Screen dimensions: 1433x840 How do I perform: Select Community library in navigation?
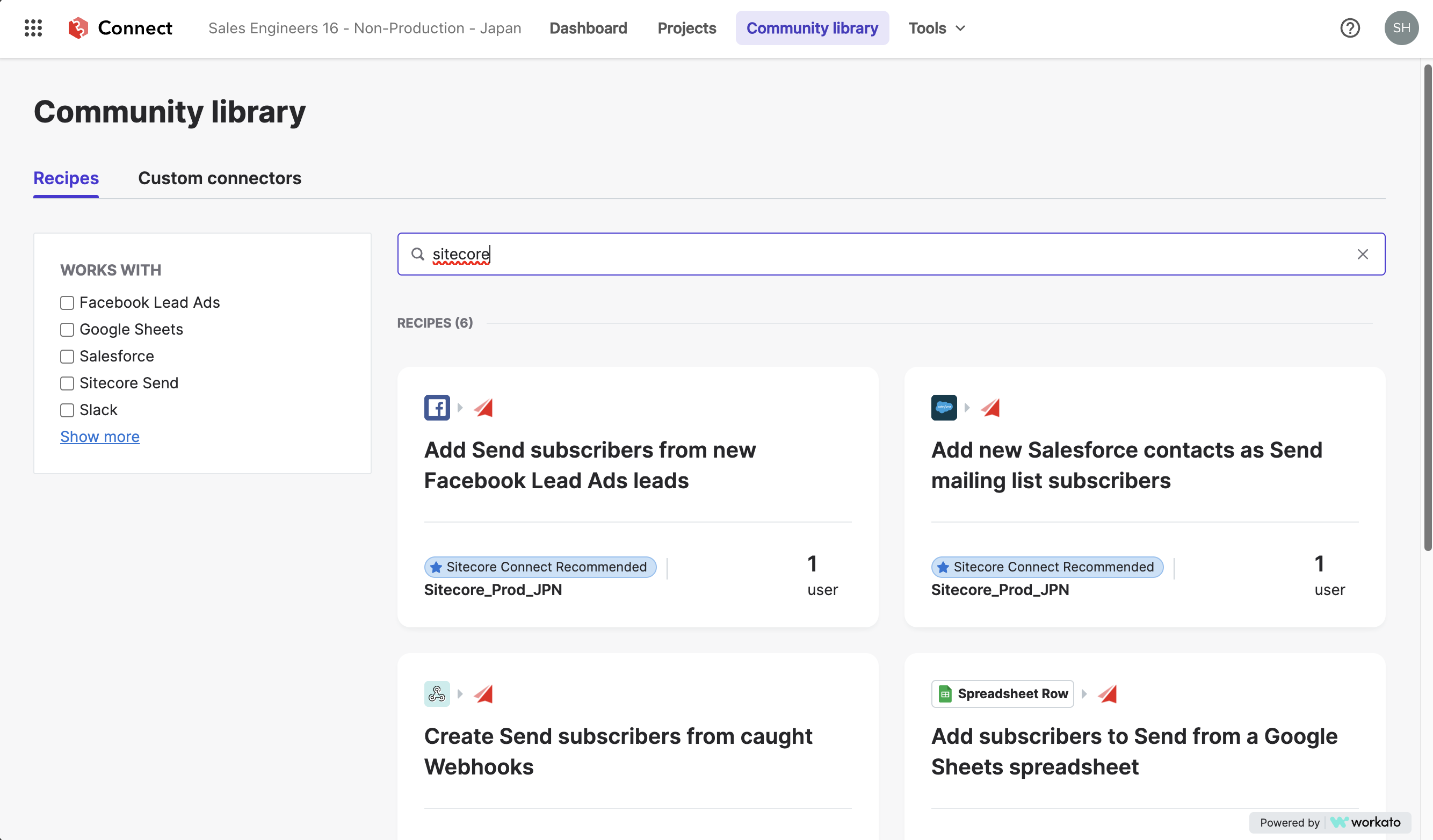click(x=812, y=28)
